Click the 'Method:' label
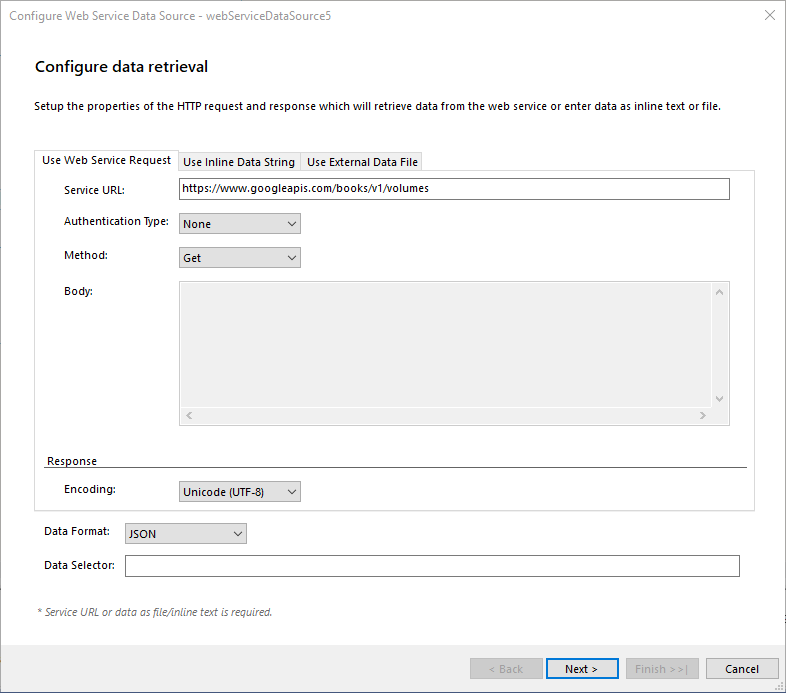Image resolution: width=786 pixels, height=693 pixels. 86,255
